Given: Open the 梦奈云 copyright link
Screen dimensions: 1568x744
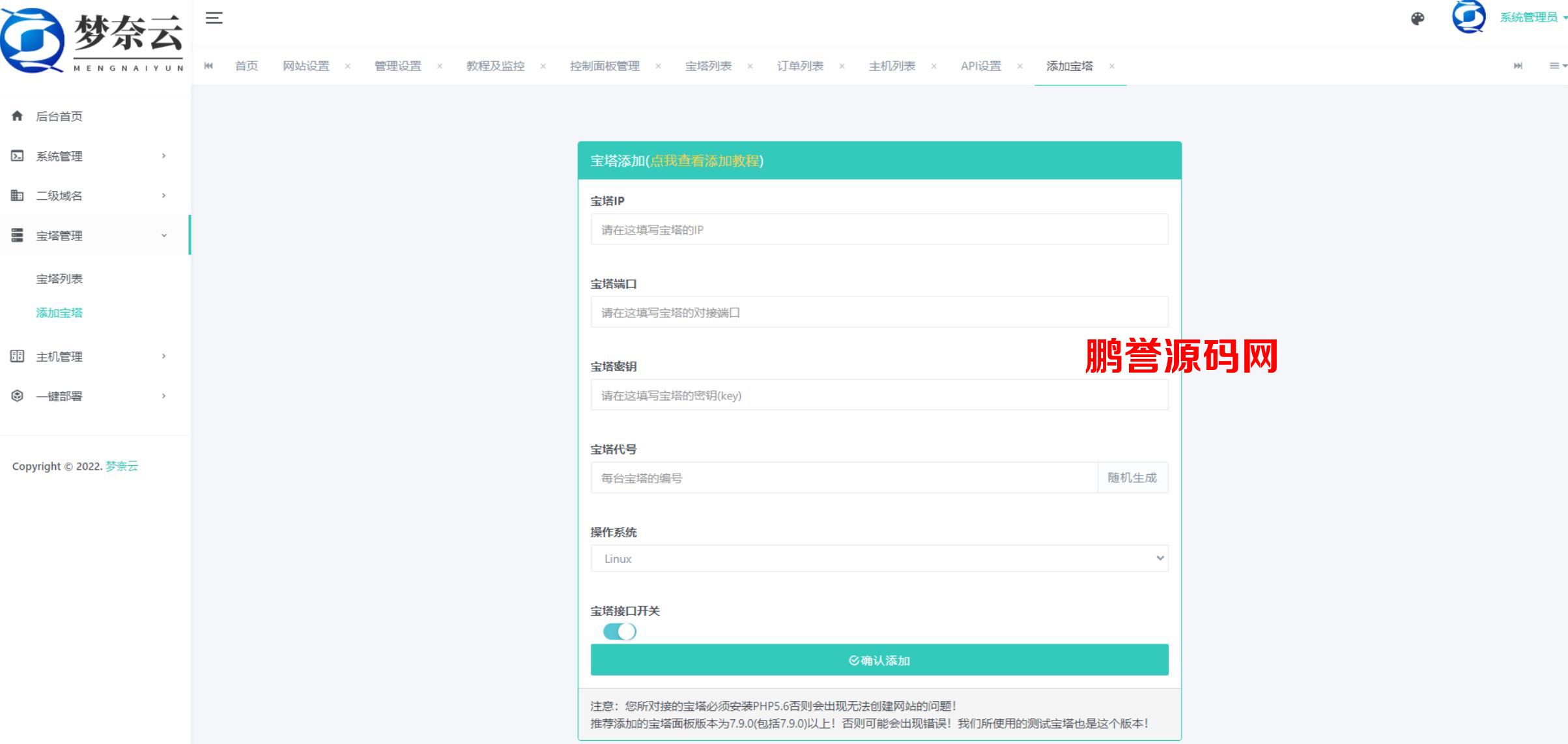Looking at the screenshot, I should click(x=122, y=466).
